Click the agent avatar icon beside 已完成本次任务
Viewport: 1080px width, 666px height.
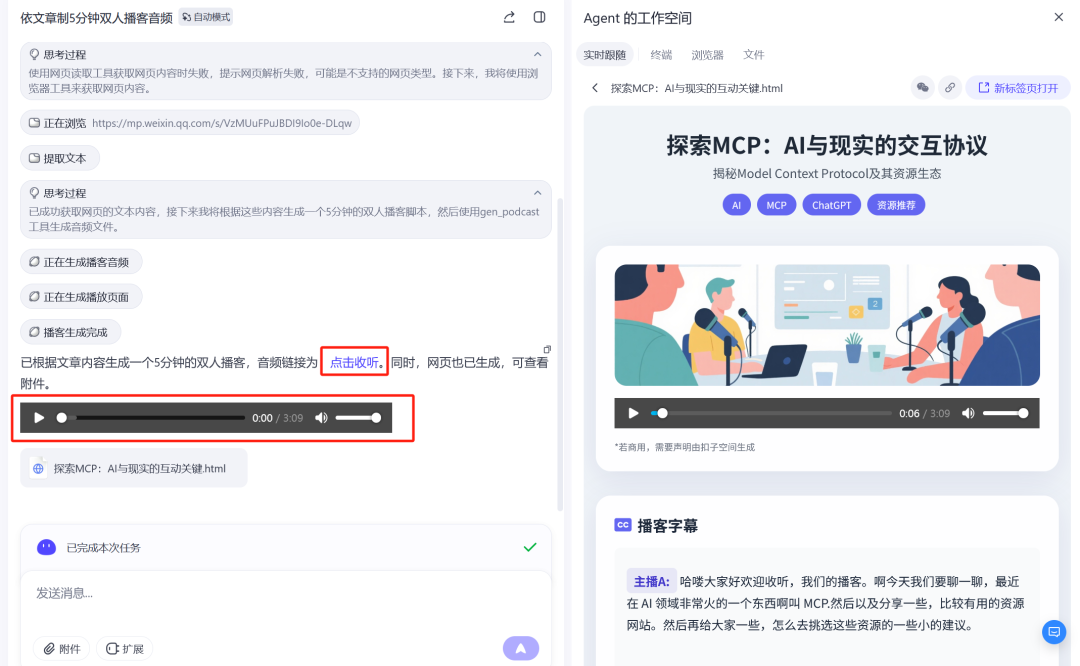click(x=46, y=548)
